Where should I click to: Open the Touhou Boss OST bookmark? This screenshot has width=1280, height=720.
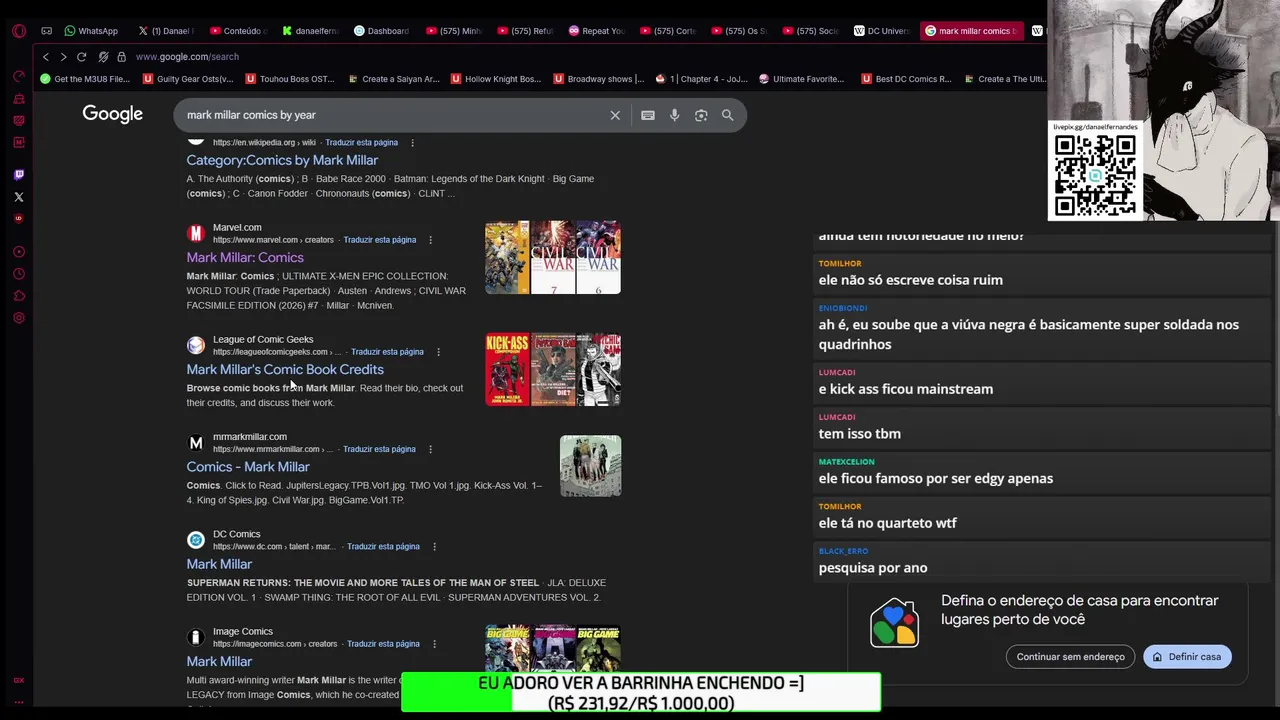point(291,79)
